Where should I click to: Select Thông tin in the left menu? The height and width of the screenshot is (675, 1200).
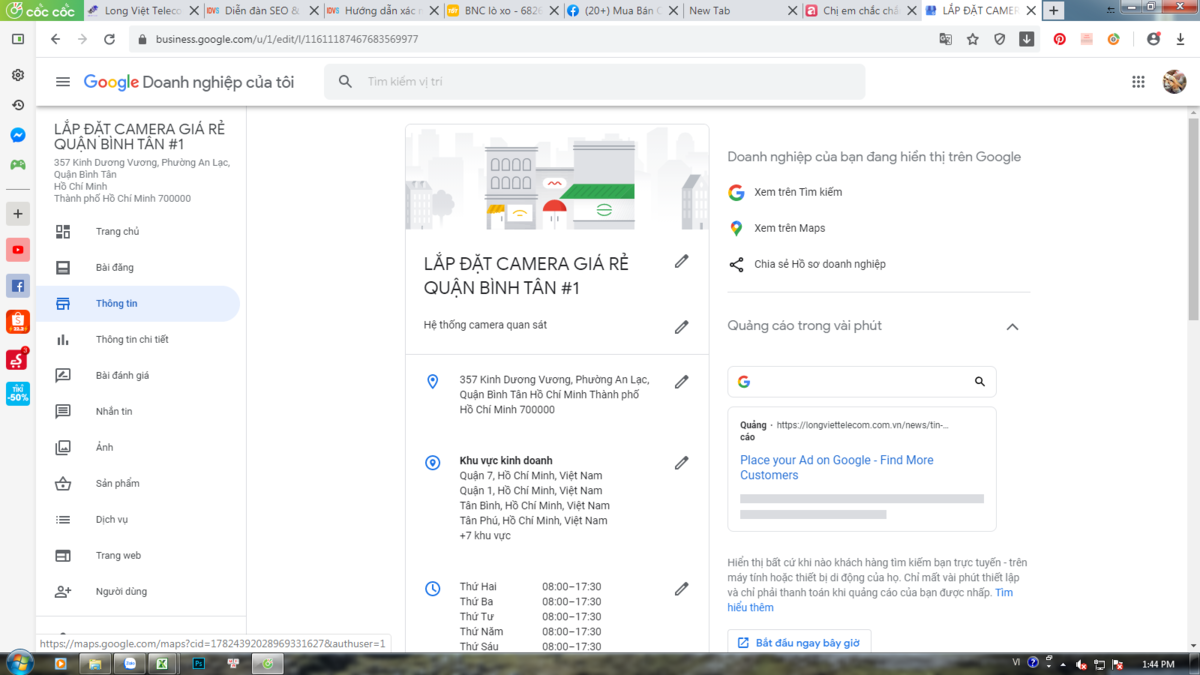[x=138, y=303]
